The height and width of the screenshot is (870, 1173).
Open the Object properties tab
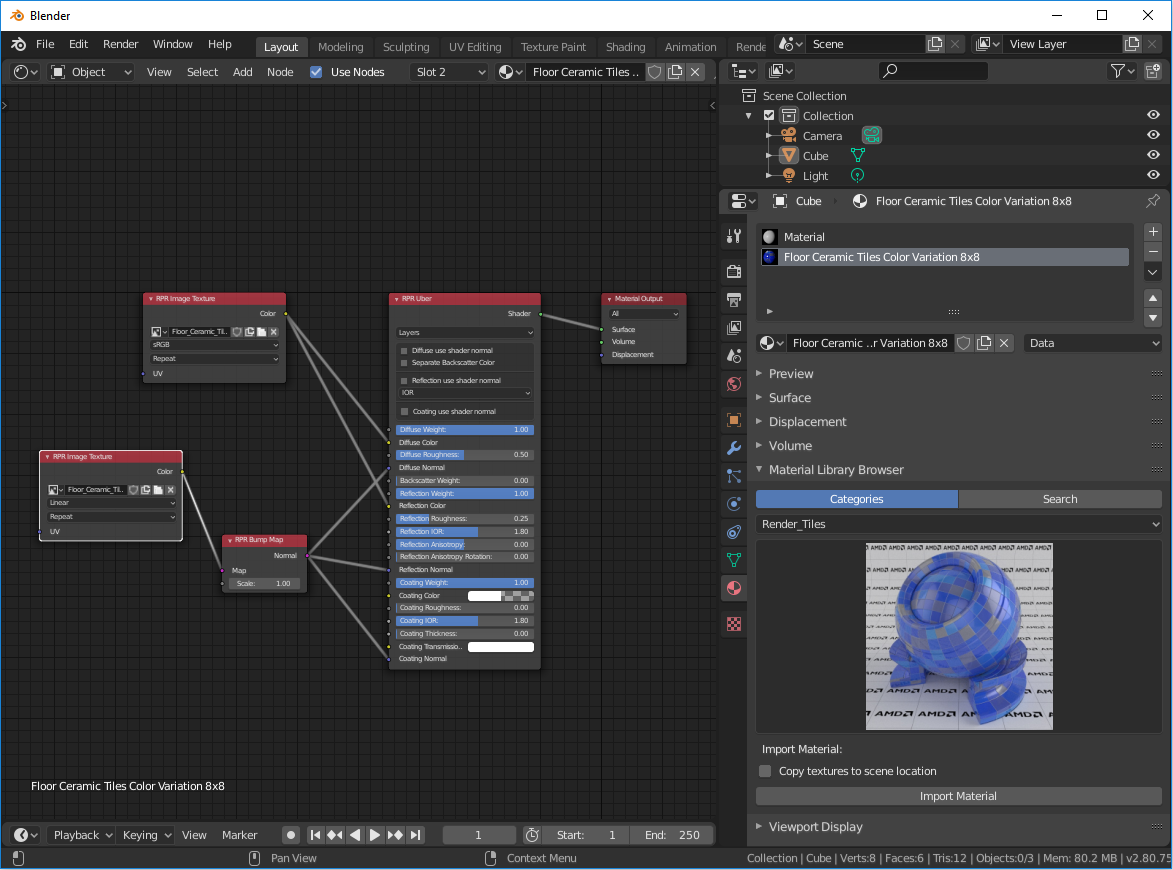(734, 420)
